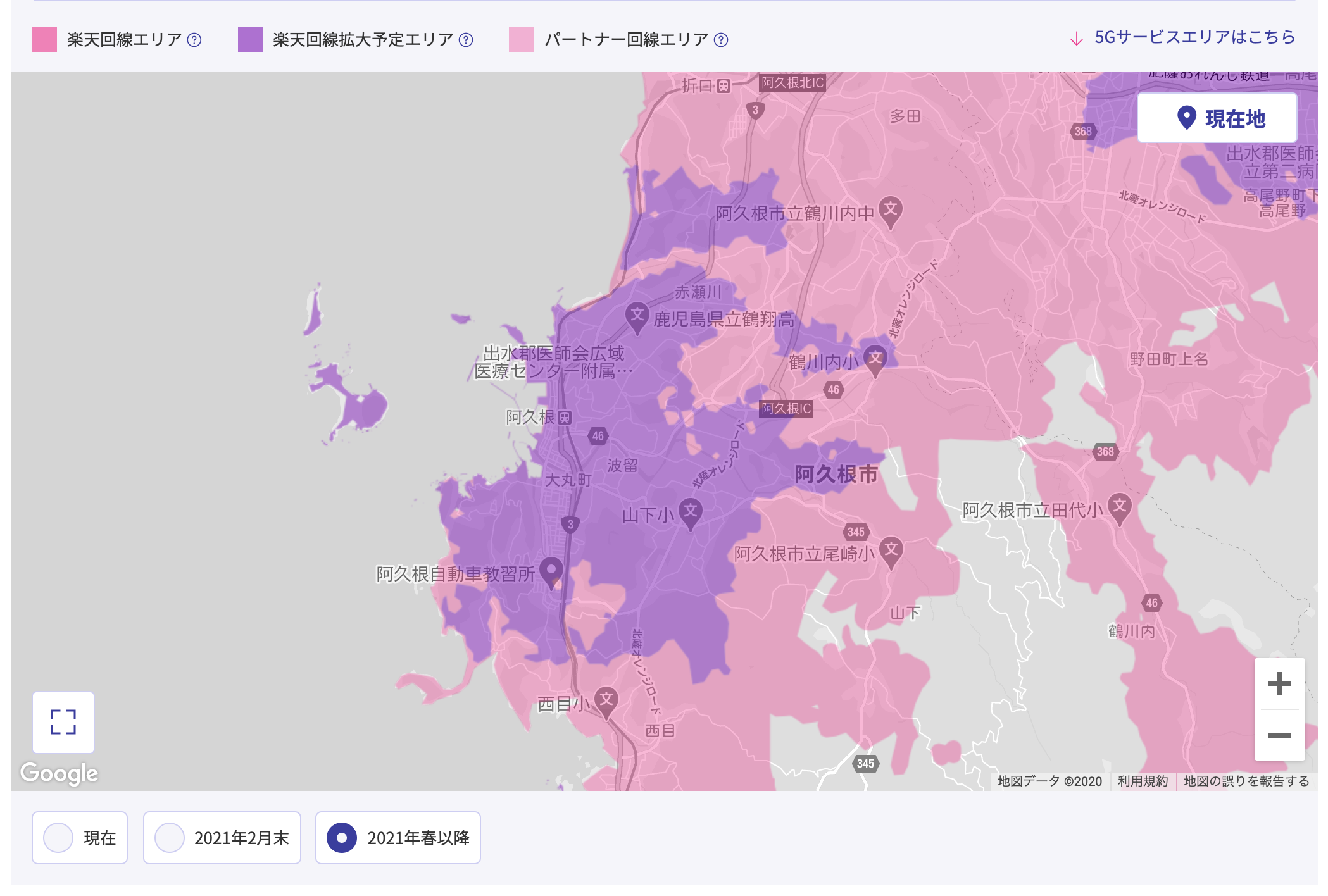Image resolution: width=1328 pixels, height=896 pixels.
Task: Click help icon beside 楽天回線エリア
Action: (194, 40)
